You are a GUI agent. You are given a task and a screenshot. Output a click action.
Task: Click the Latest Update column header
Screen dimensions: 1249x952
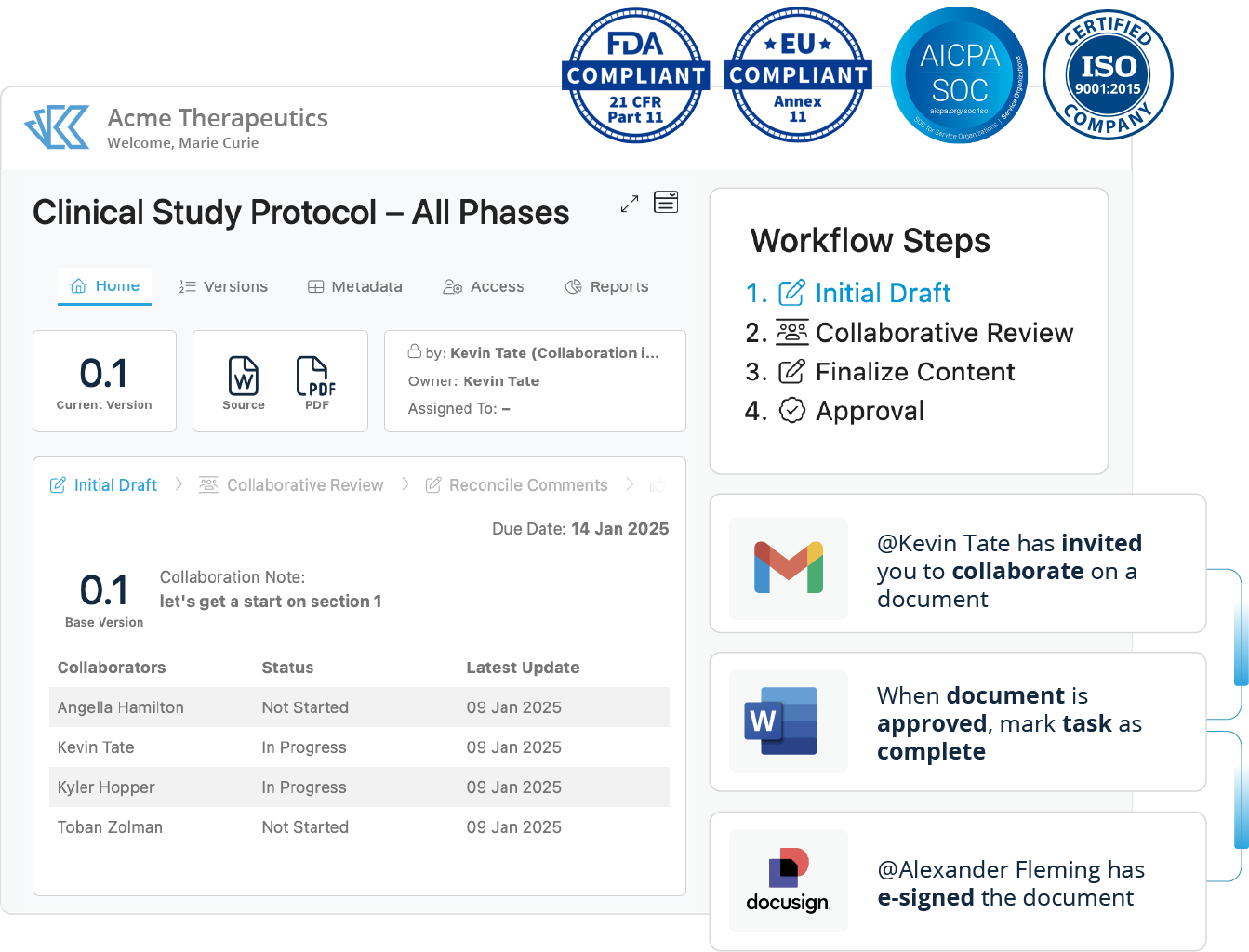click(x=523, y=668)
